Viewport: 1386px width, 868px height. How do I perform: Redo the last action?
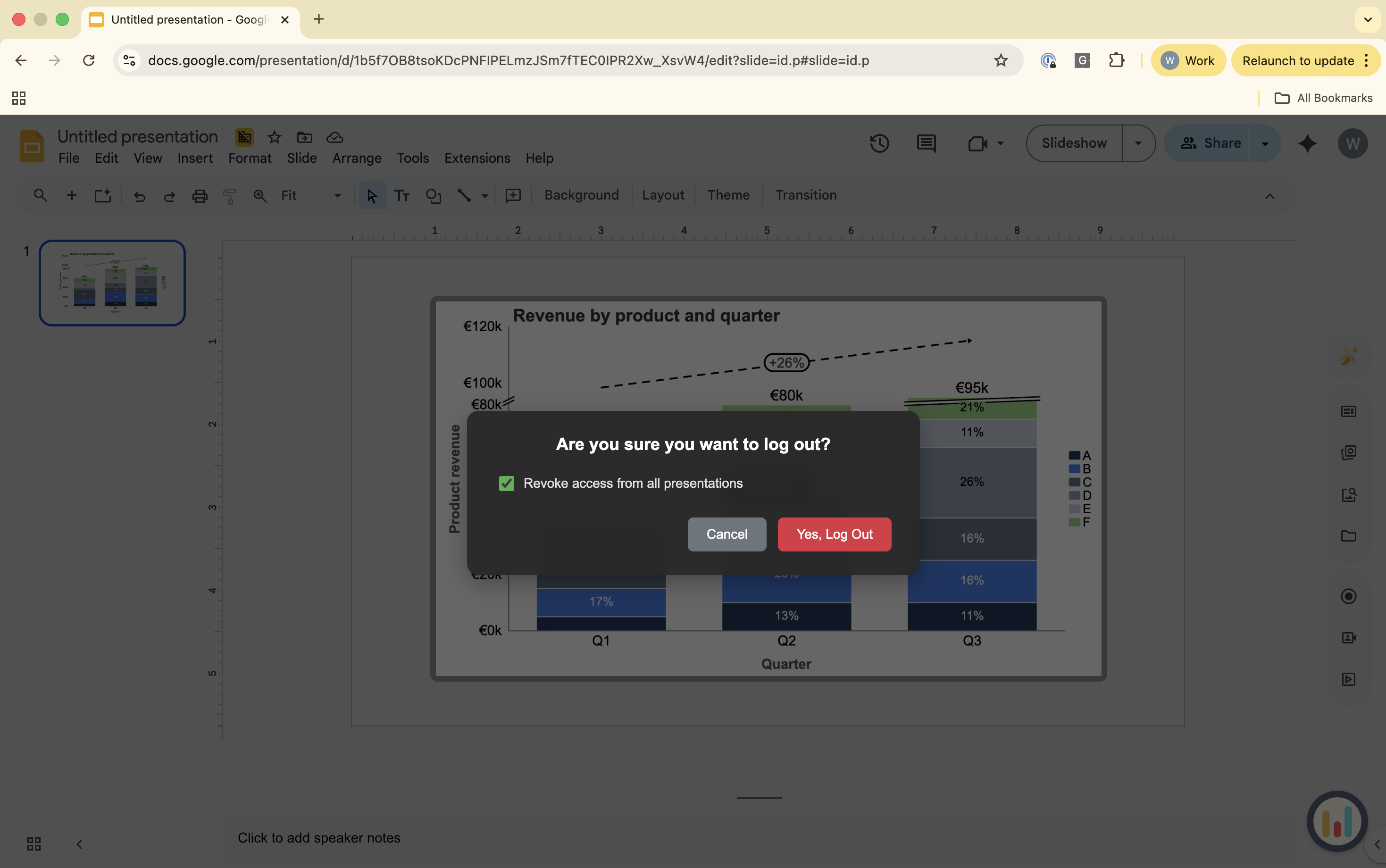169,196
